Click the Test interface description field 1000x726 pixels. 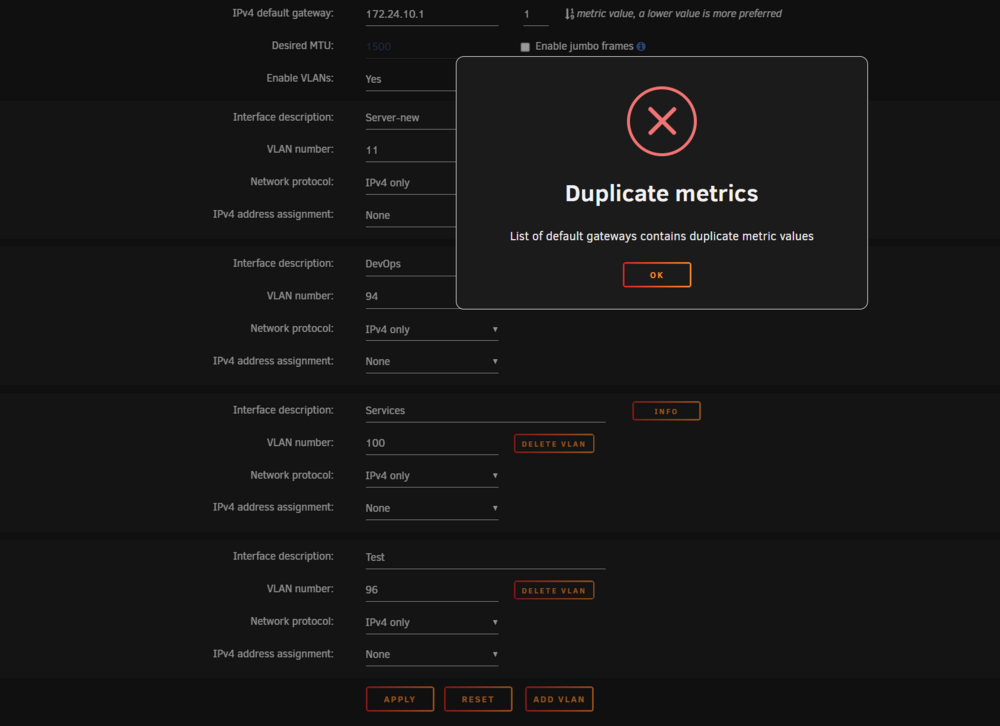pos(485,557)
